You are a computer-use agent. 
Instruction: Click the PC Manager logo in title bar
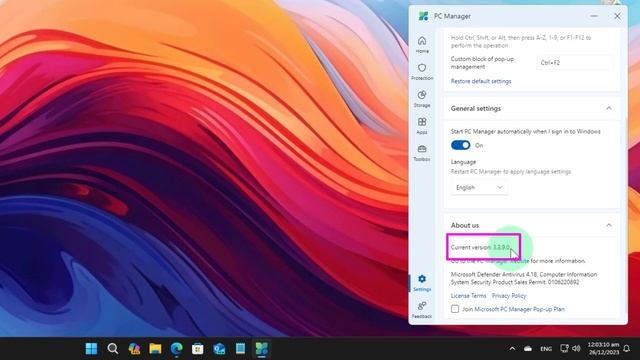tap(423, 16)
